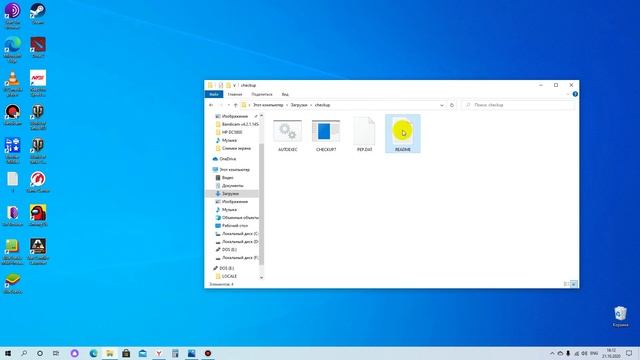This screenshot has height=360, width=640.
Task: Open File Explorer from the taskbar
Action: coord(110,353)
